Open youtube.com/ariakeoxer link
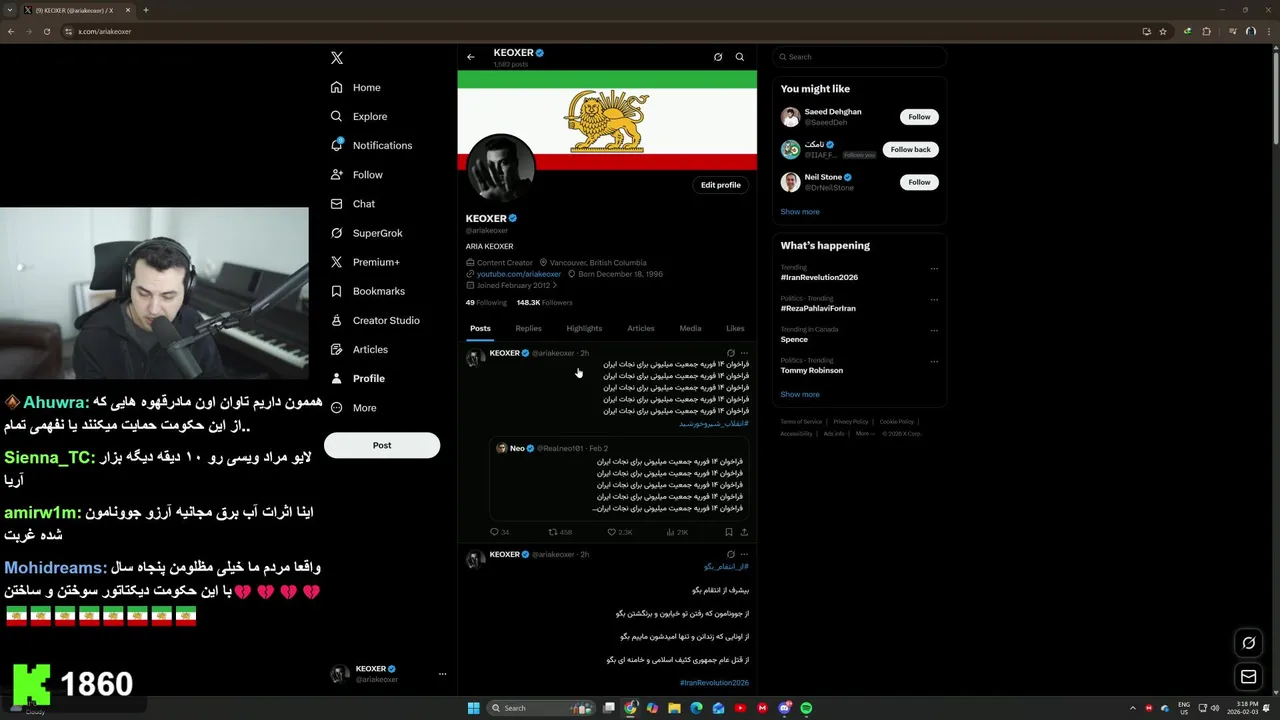The image size is (1280, 720). pyautogui.click(x=519, y=274)
